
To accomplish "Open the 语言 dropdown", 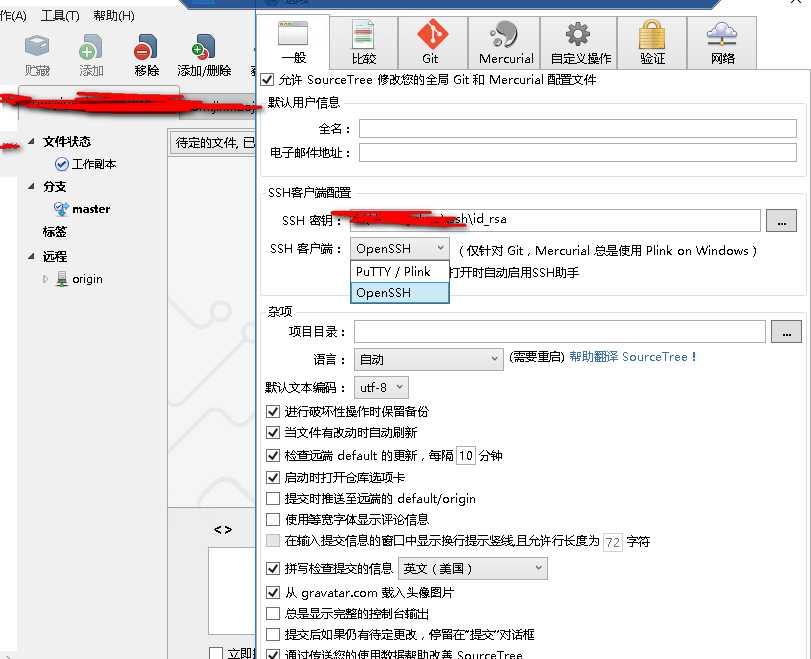I will pyautogui.click(x=429, y=359).
